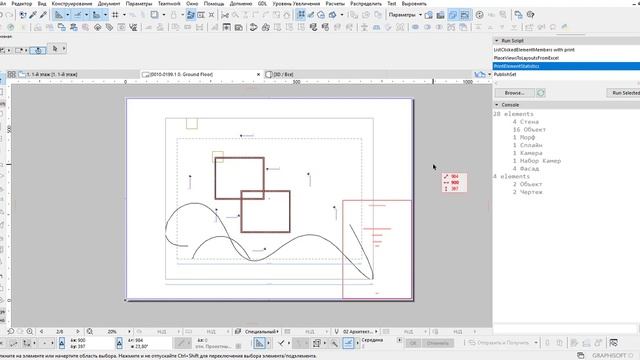Toggle the guide lines icon in top toolbar

(x=59, y=15)
